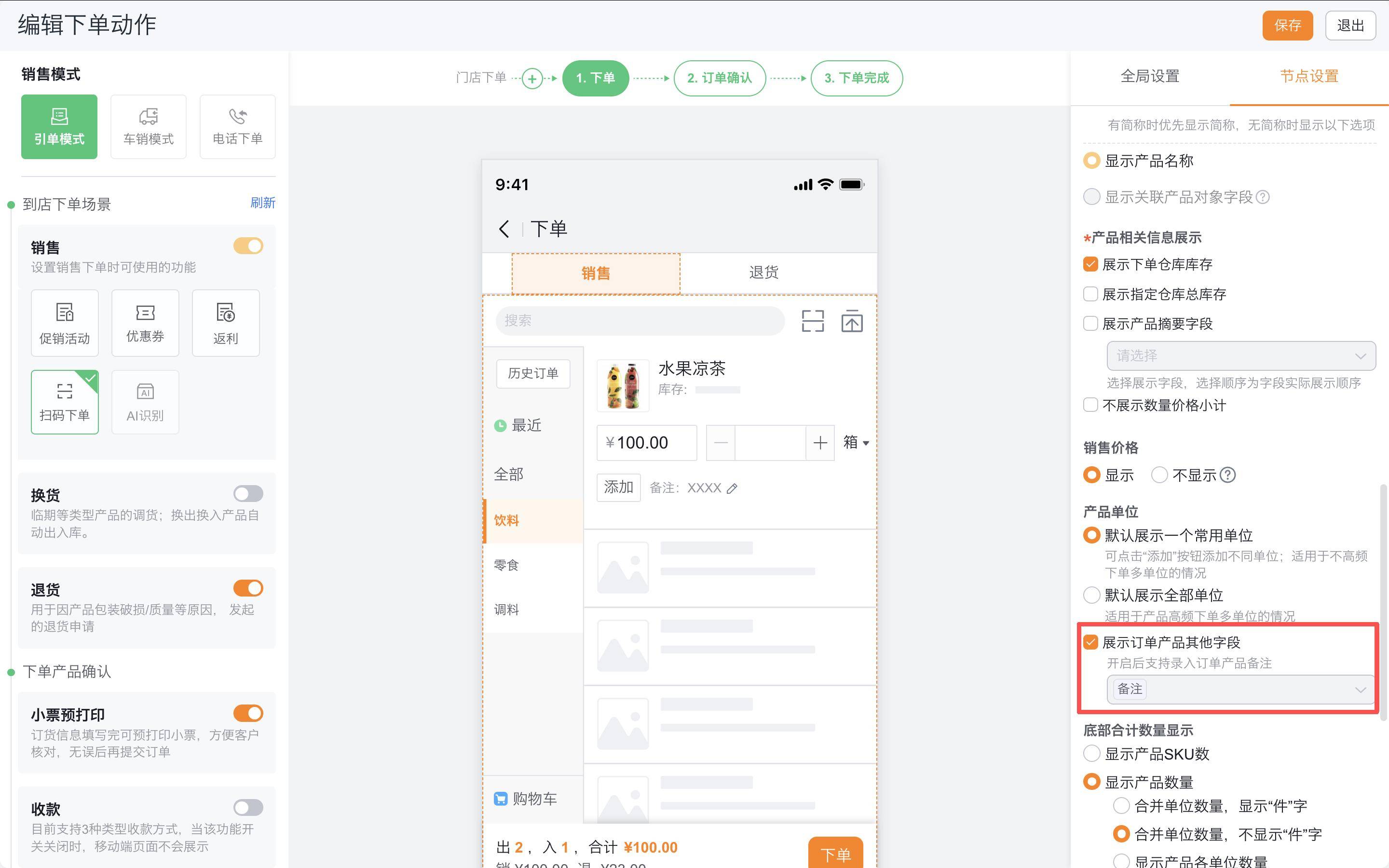Screen dimensions: 1389x868
Task: Toggle the 换货 switch on
Action: (x=248, y=494)
